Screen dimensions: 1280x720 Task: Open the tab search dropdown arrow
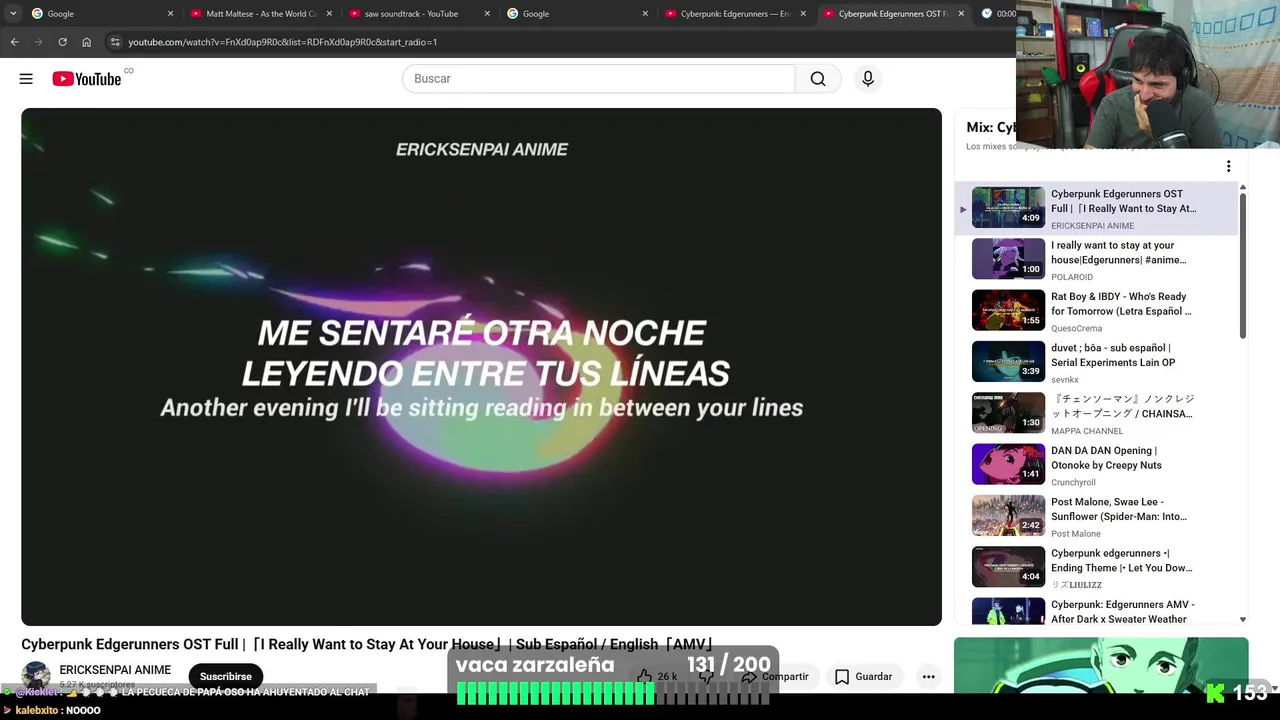[x=13, y=14]
